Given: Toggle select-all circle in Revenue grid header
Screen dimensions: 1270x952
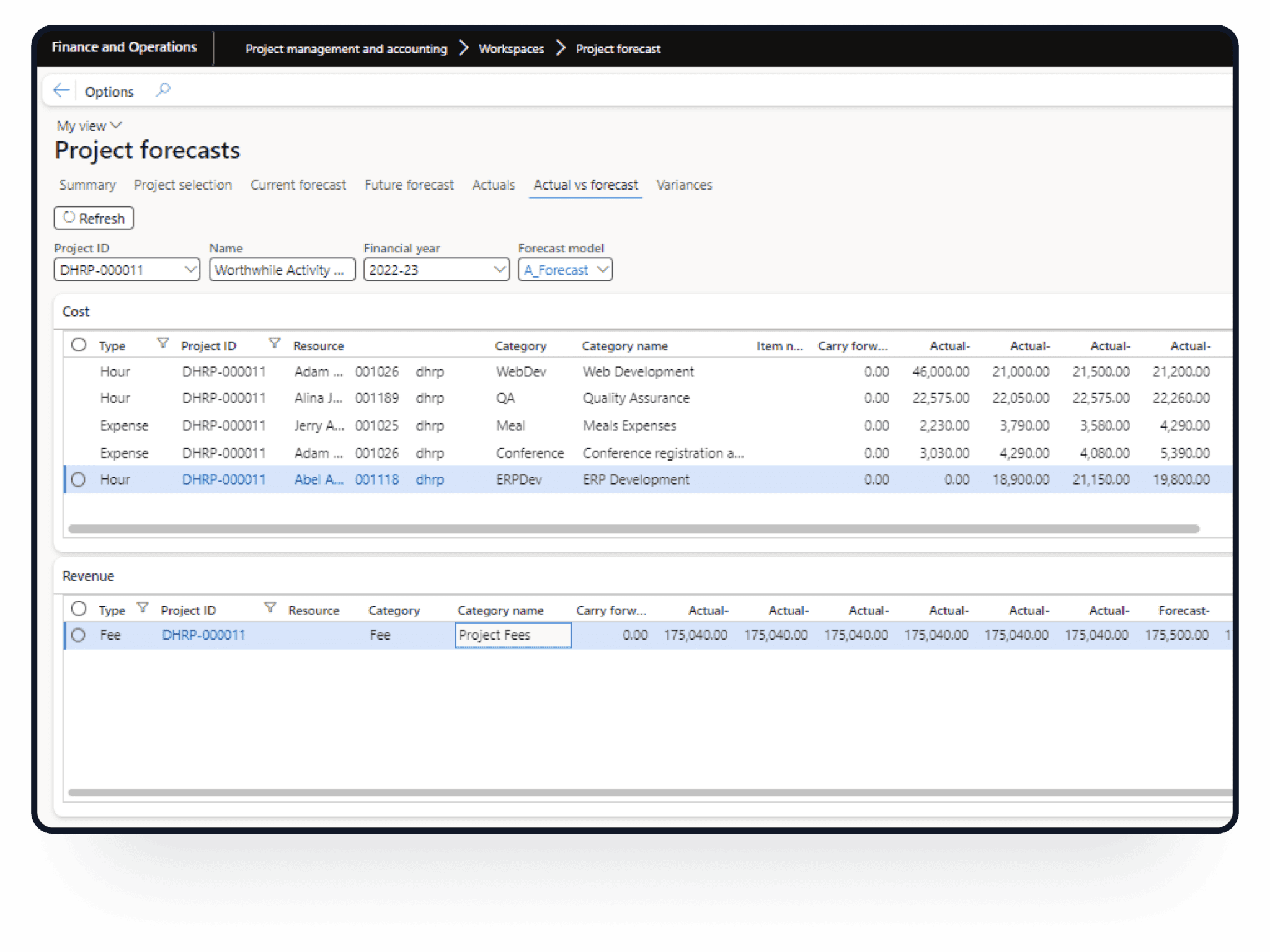Looking at the screenshot, I should point(79,609).
